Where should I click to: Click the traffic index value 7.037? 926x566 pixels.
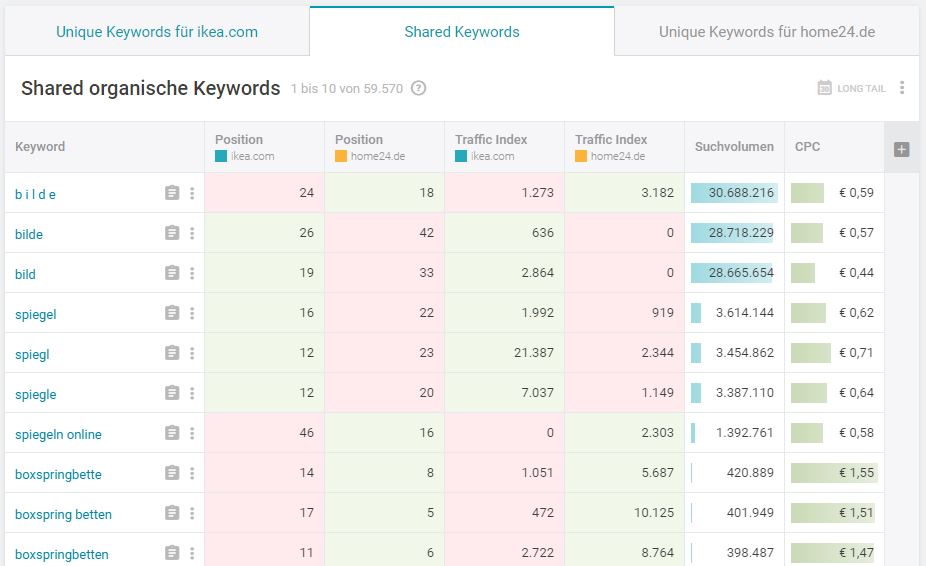tap(537, 393)
